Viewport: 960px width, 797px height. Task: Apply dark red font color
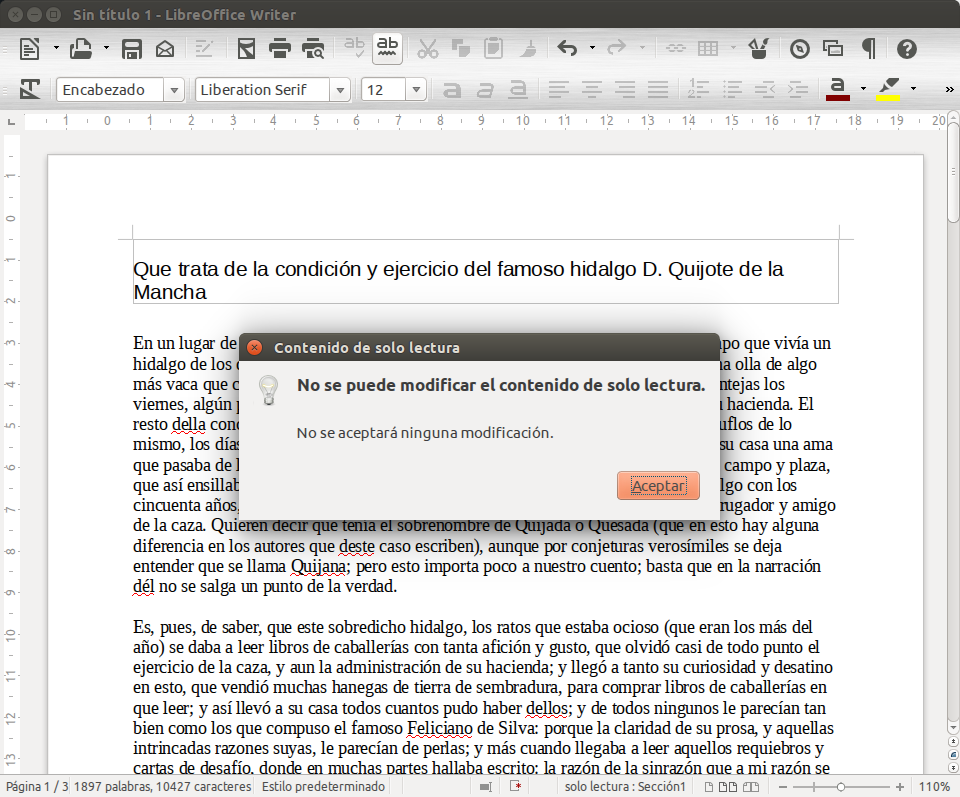pos(838,89)
